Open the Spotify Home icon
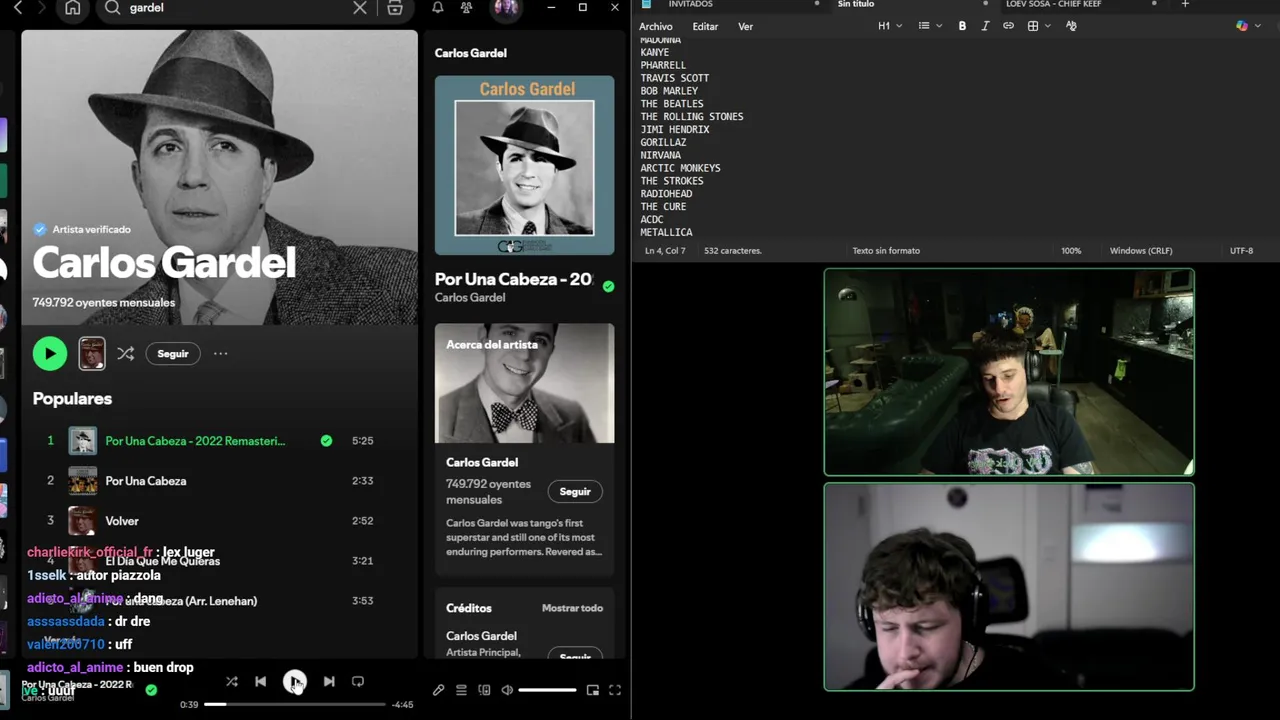 click(73, 8)
